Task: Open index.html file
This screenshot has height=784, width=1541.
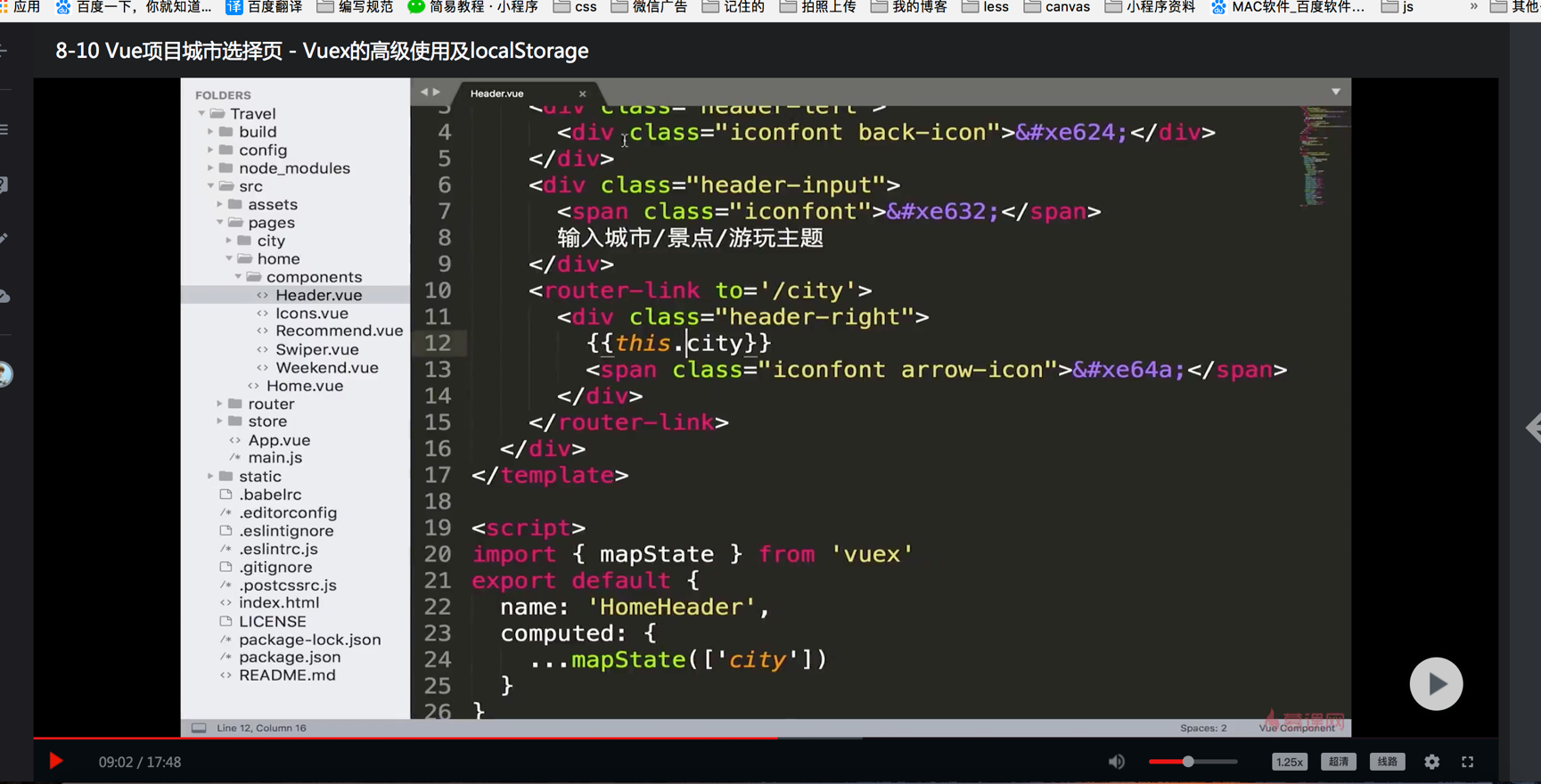Action: pyautogui.click(x=279, y=603)
